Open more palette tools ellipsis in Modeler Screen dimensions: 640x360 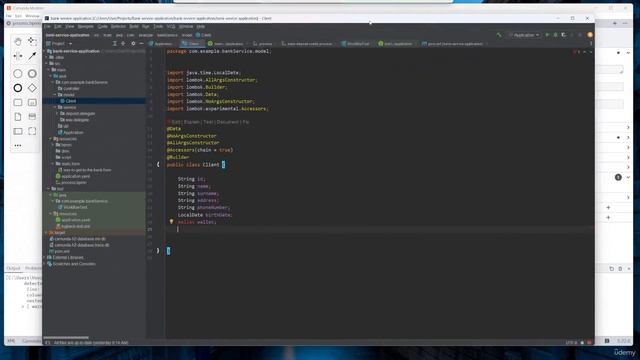[18, 145]
